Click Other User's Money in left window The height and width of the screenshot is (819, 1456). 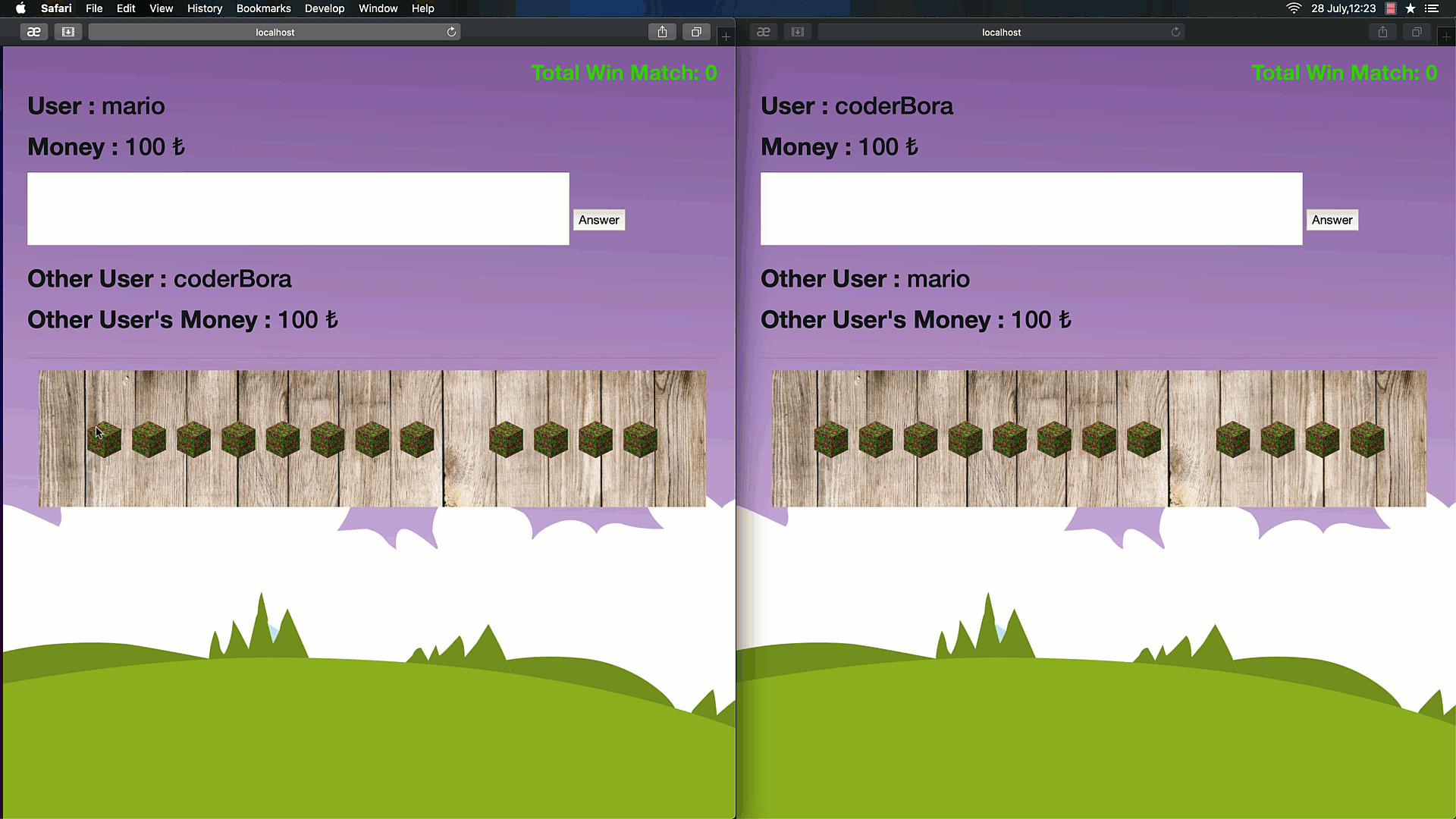[x=183, y=320]
